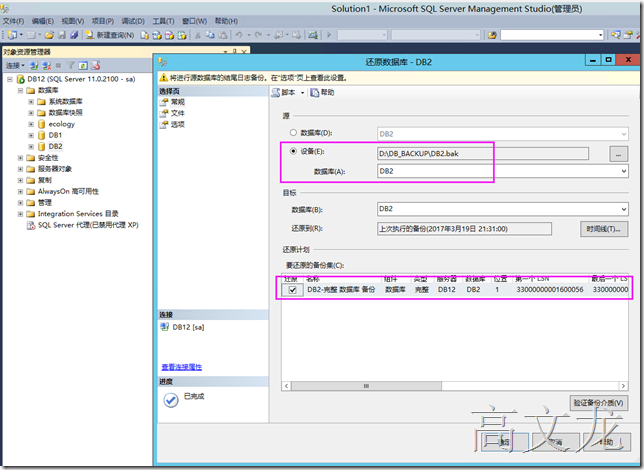This screenshot has width=644, height=470.
Task: Select the 常规 page in dialog
Action: 177,102
